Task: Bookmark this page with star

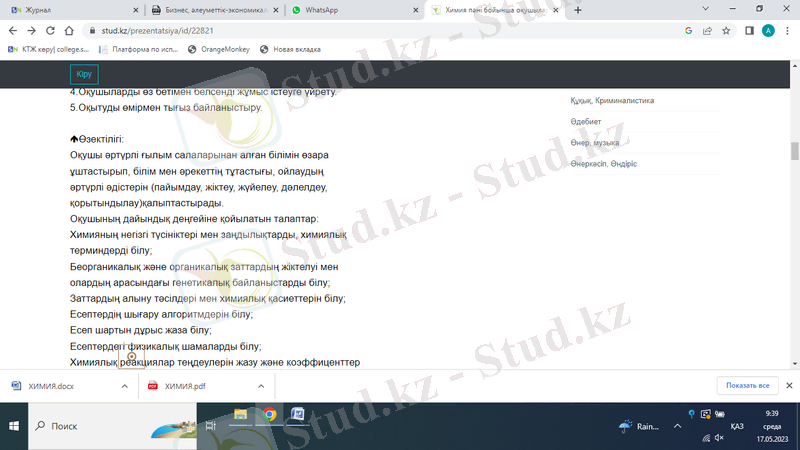Action: point(726,31)
